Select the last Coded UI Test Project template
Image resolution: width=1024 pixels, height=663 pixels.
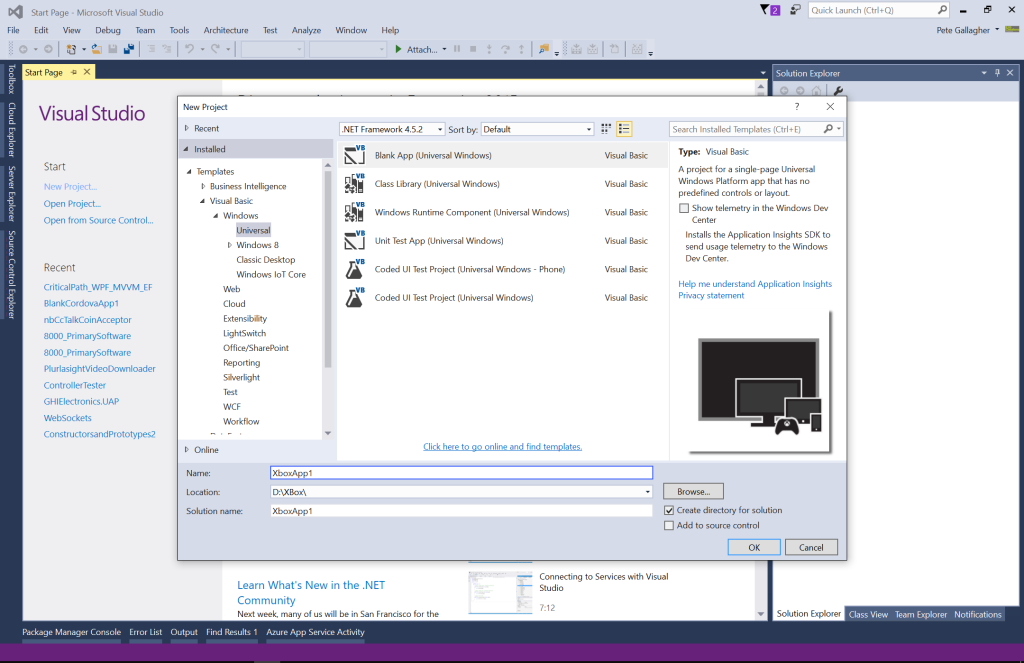(x=503, y=298)
